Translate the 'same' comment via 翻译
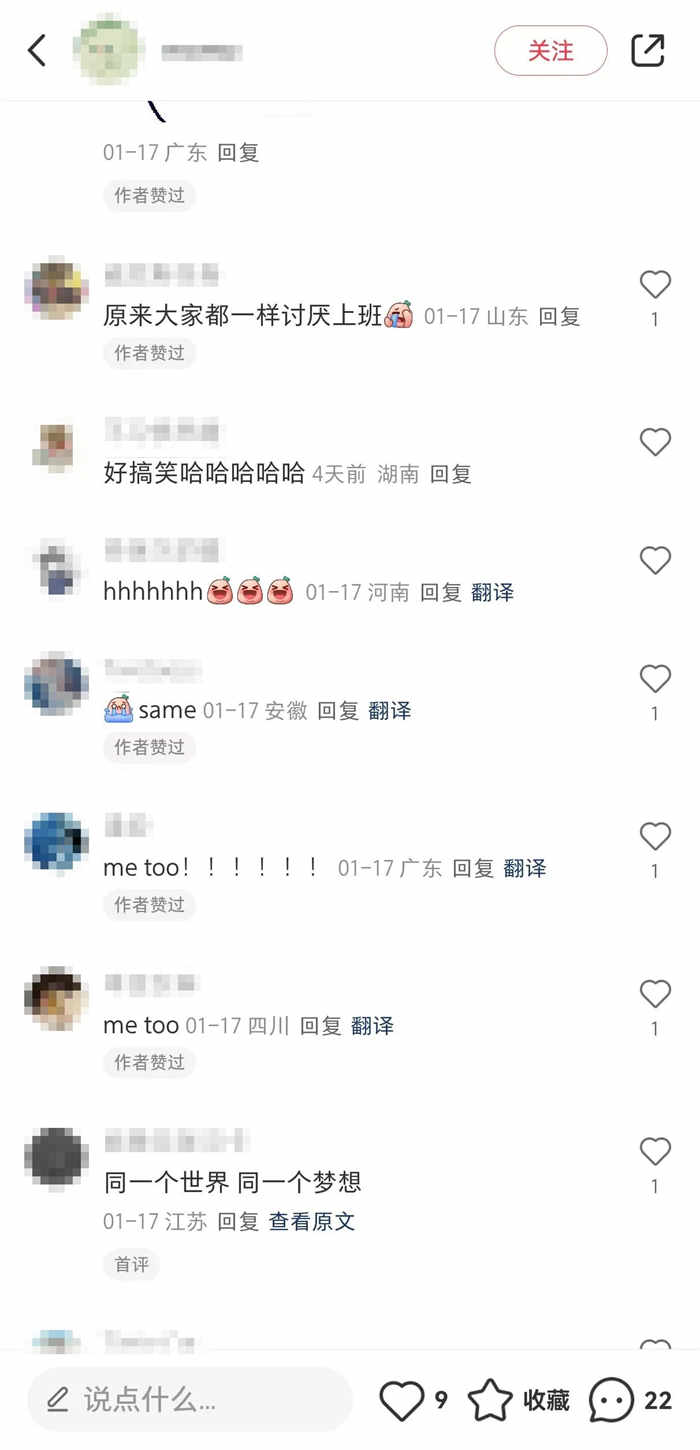700x1450 pixels. [x=390, y=711]
